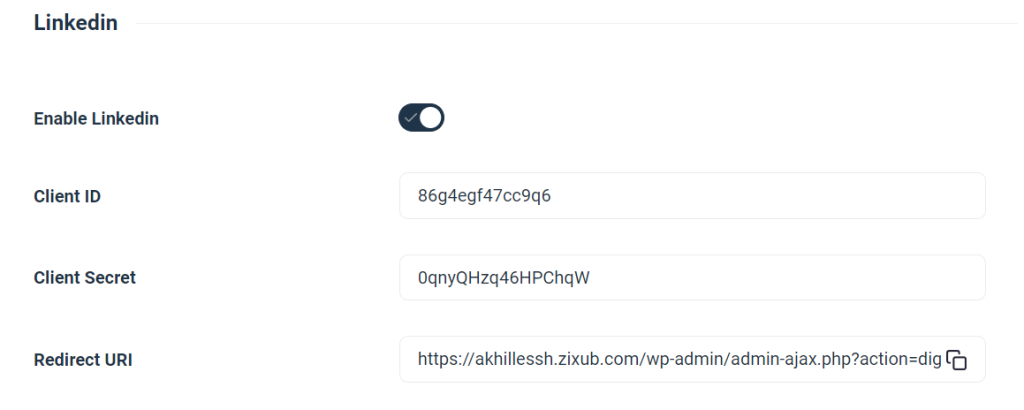
Task: Click the Enable Linkedin label
Action: (96, 119)
